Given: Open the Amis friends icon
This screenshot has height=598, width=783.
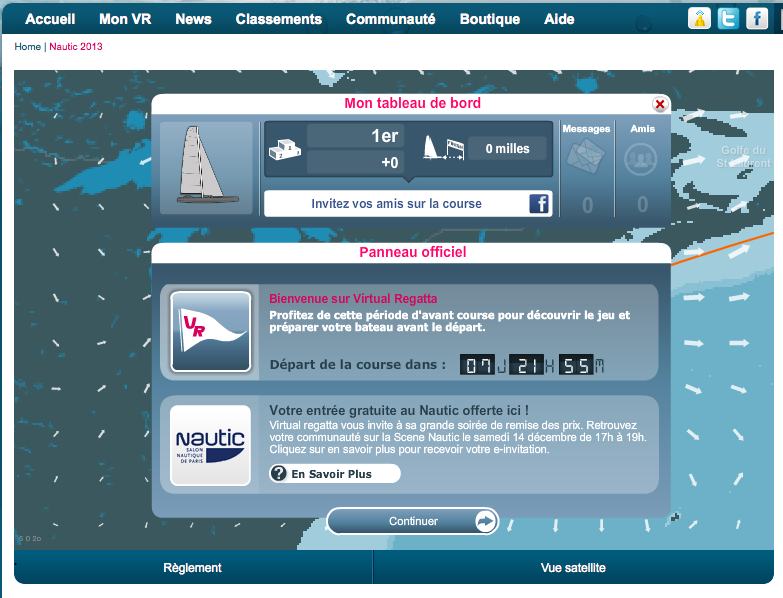Looking at the screenshot, I should coord(641,159).
